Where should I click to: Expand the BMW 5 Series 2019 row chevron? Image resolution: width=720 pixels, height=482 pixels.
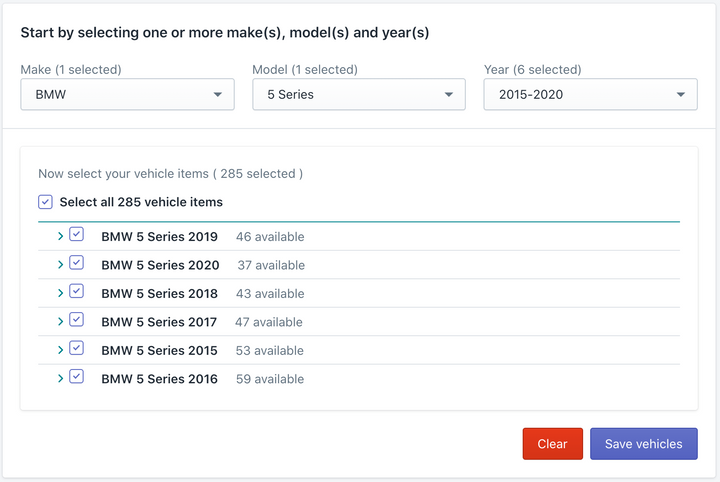(60, 236)
